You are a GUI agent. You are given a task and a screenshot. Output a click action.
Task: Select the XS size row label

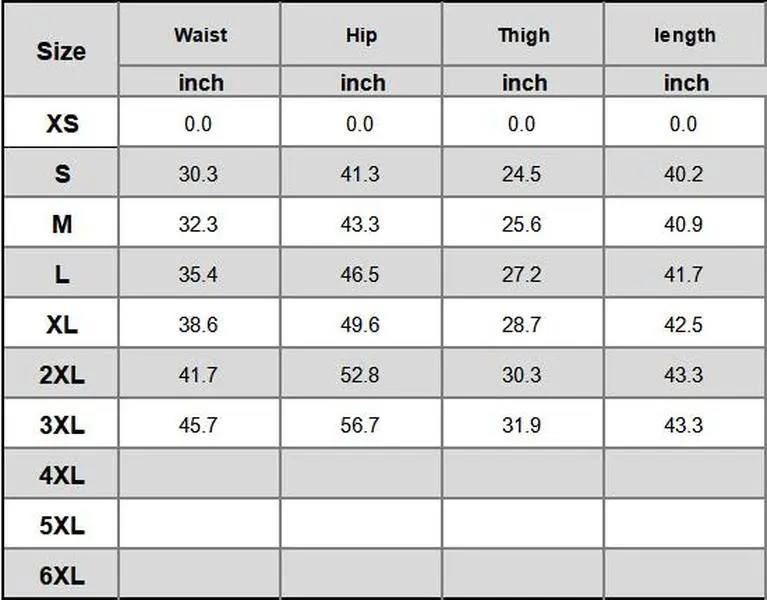pos(61,124)
